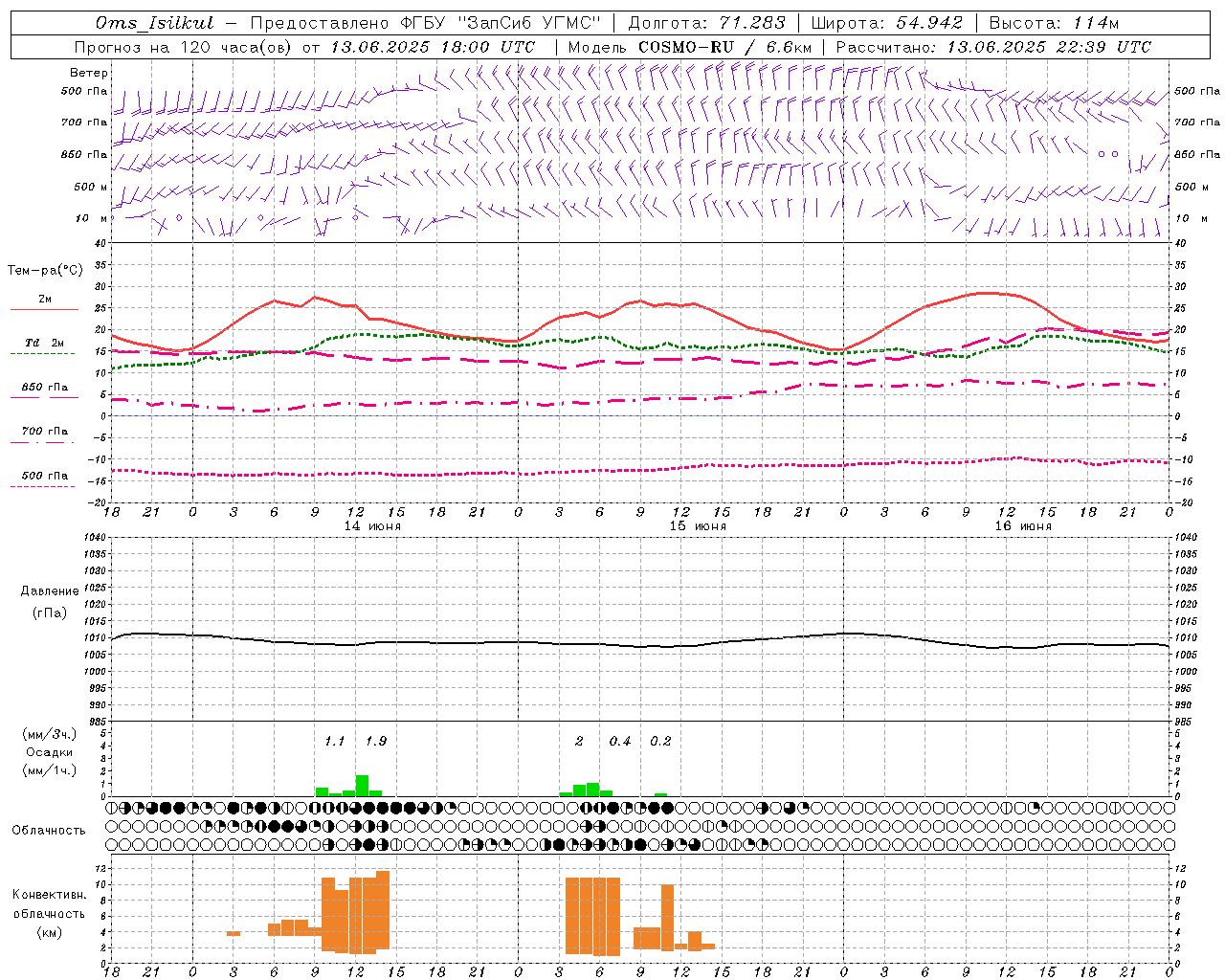1225x980 pixels.
Task: Click the 15 июня date label
Action: point(698,526)
